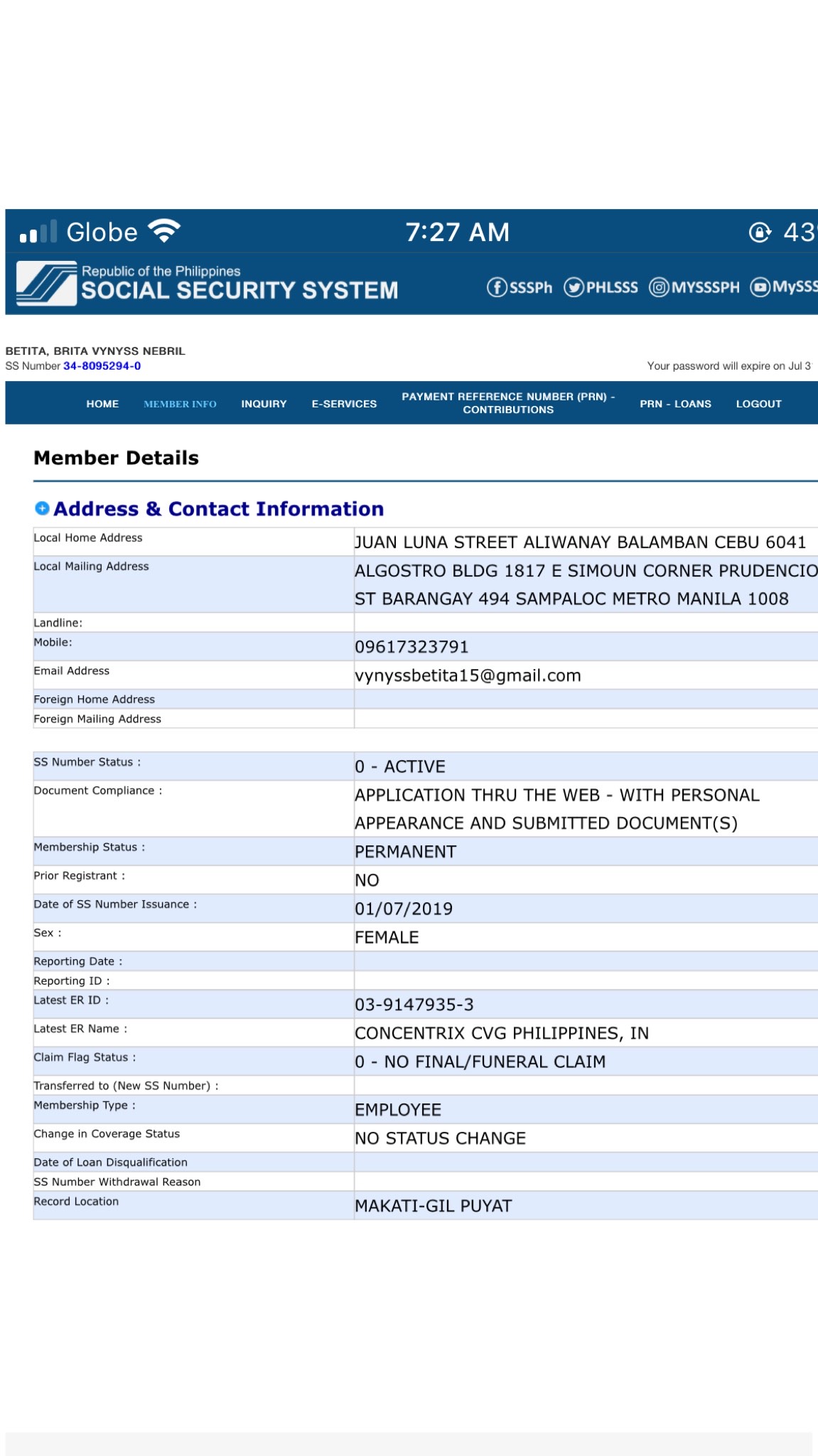Expand the Address & Contact Information section
This screenshot has width=818, height=1456.
tap(42, 508)
